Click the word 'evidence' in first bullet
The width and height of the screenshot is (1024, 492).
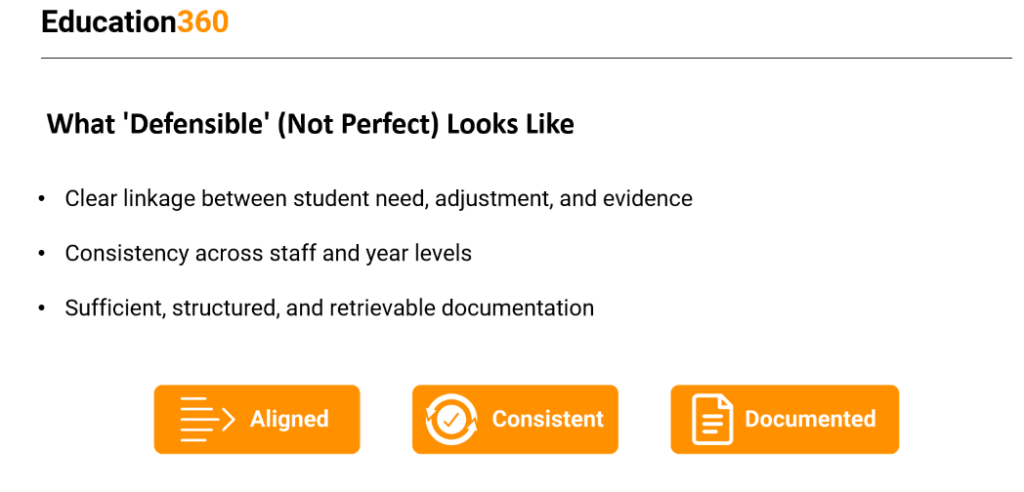coord(647,198)
